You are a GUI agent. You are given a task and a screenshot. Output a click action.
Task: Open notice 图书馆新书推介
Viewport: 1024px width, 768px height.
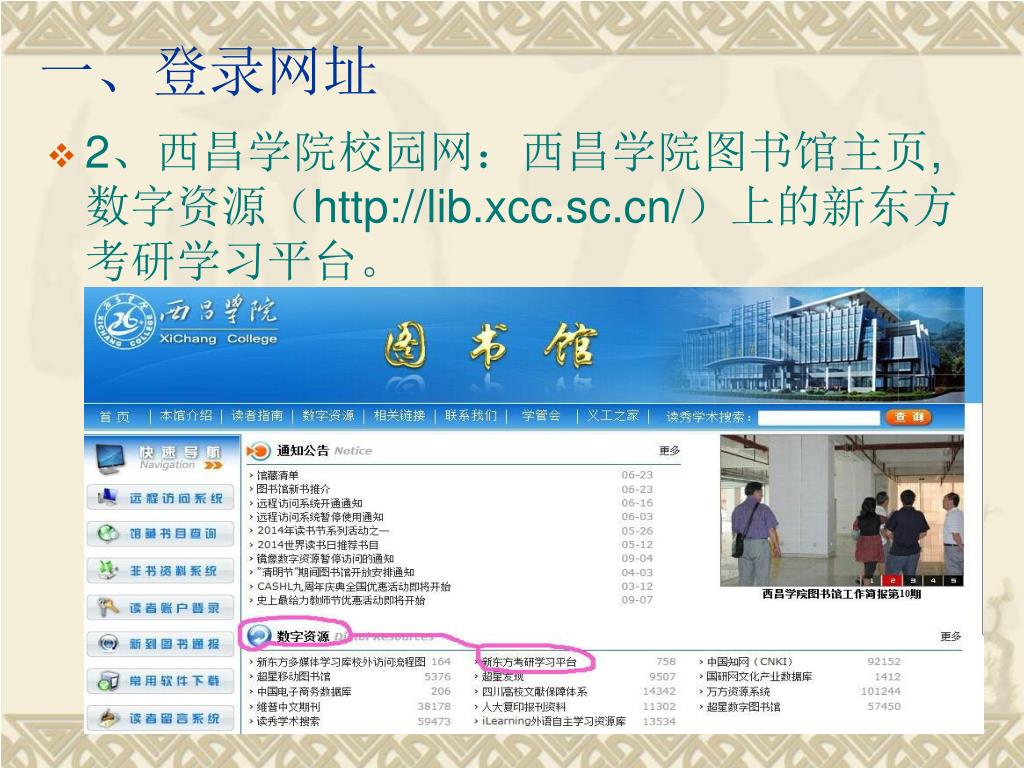293,488
